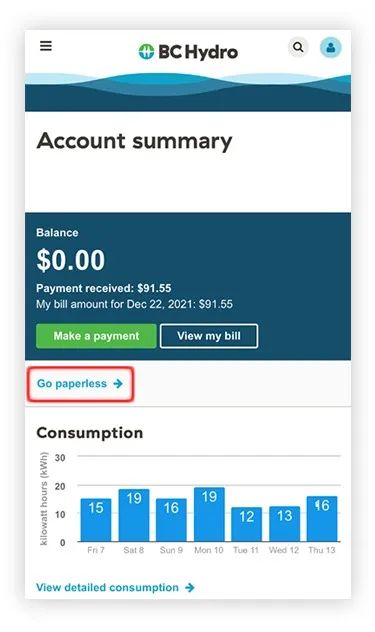Select the Wed 12 bar showing 13
375x632 pixels.
coord(285,524)
